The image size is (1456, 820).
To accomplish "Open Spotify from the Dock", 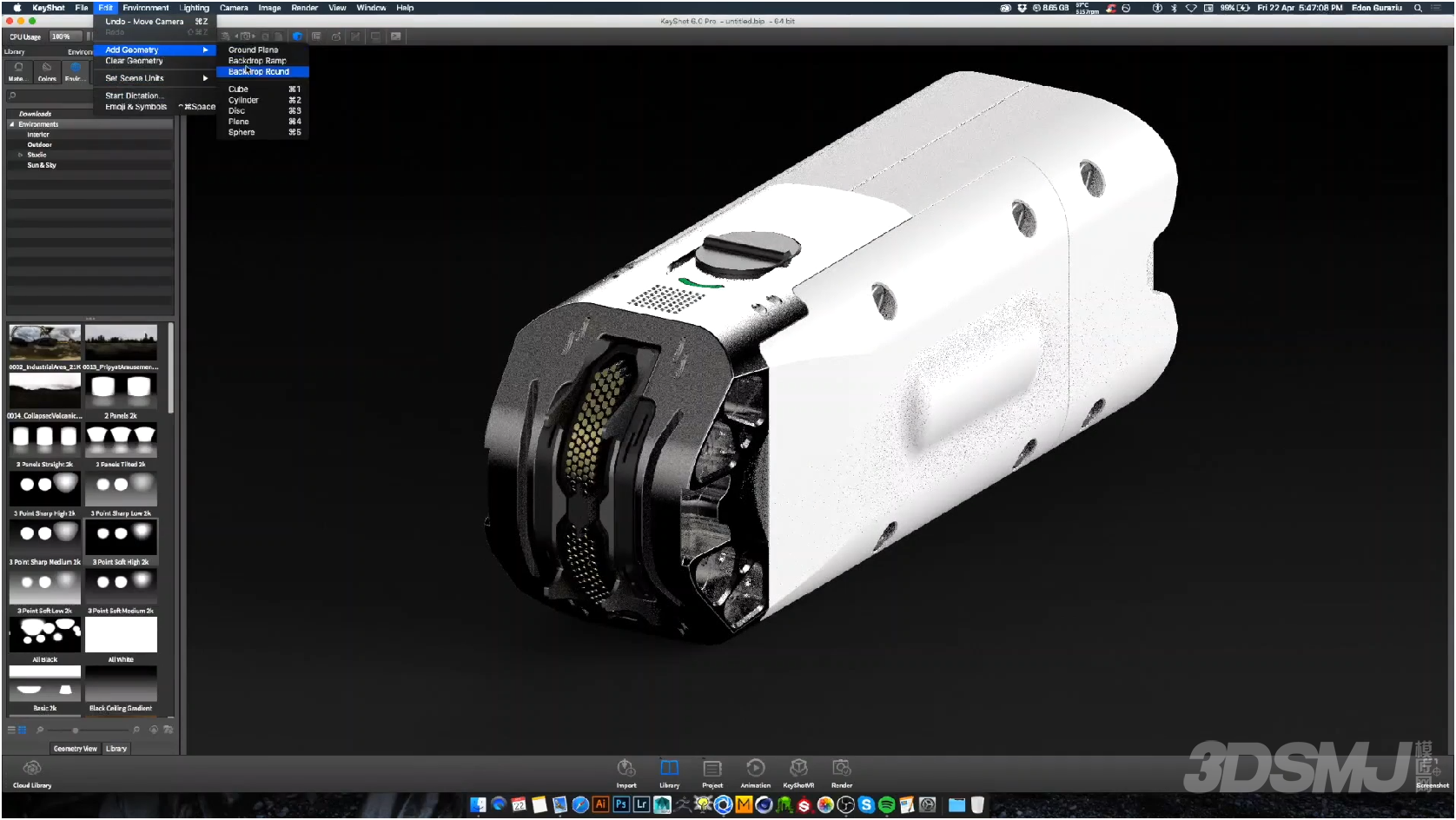I will [x=887, y=805].
